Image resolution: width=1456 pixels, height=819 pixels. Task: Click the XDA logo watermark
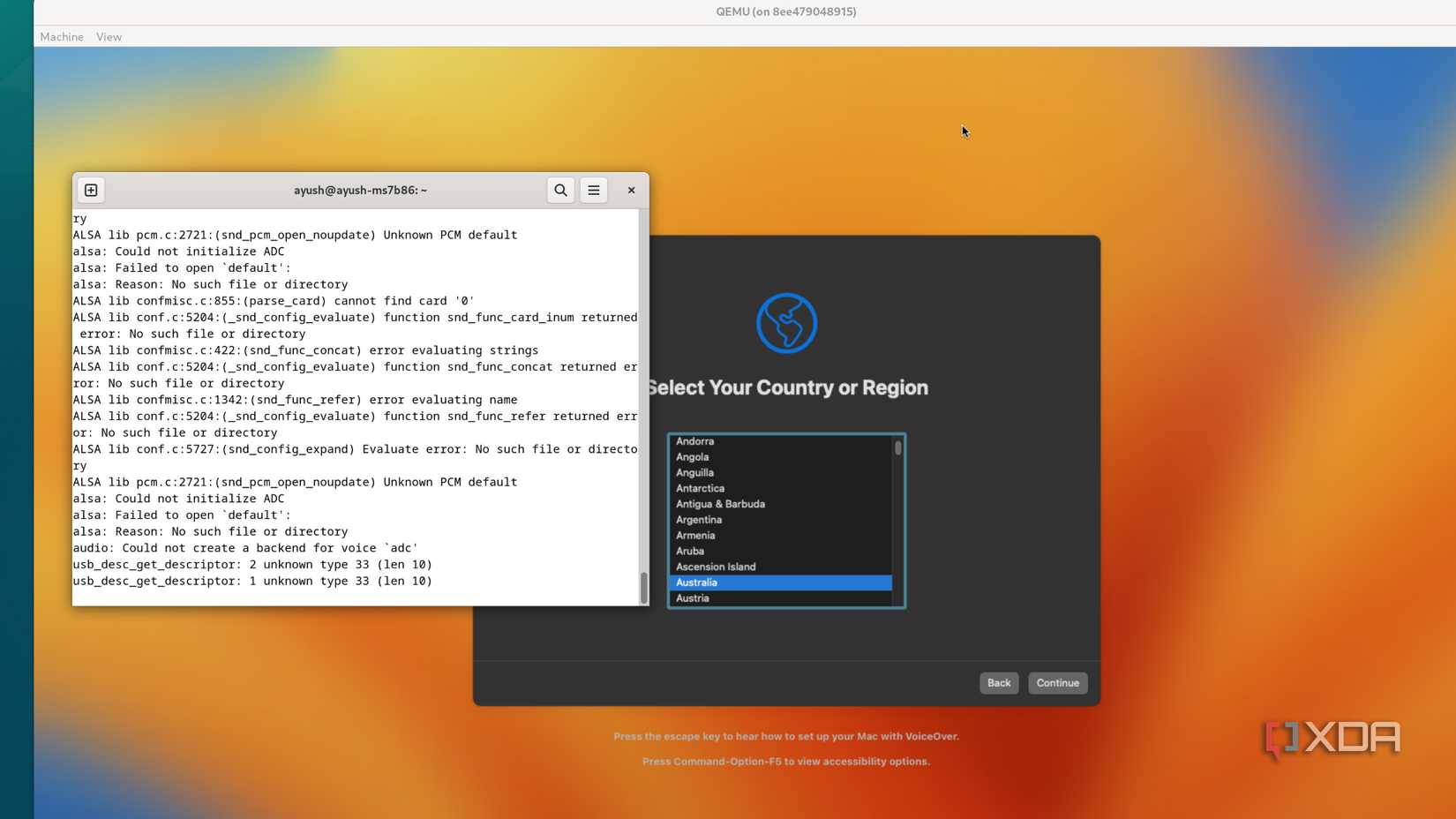(x=1331, y=740)
